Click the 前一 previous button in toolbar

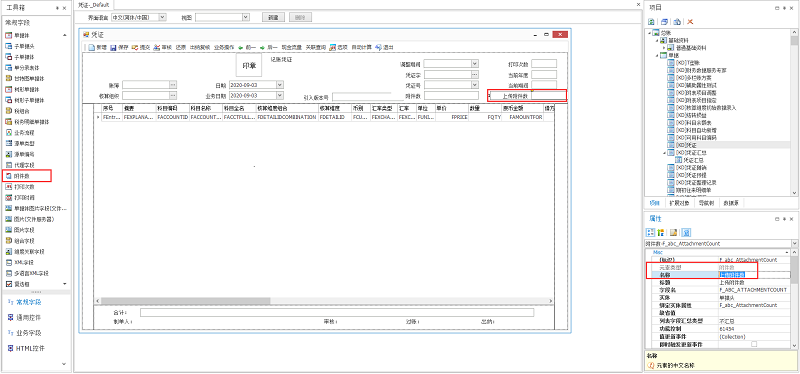click(246, 47)
